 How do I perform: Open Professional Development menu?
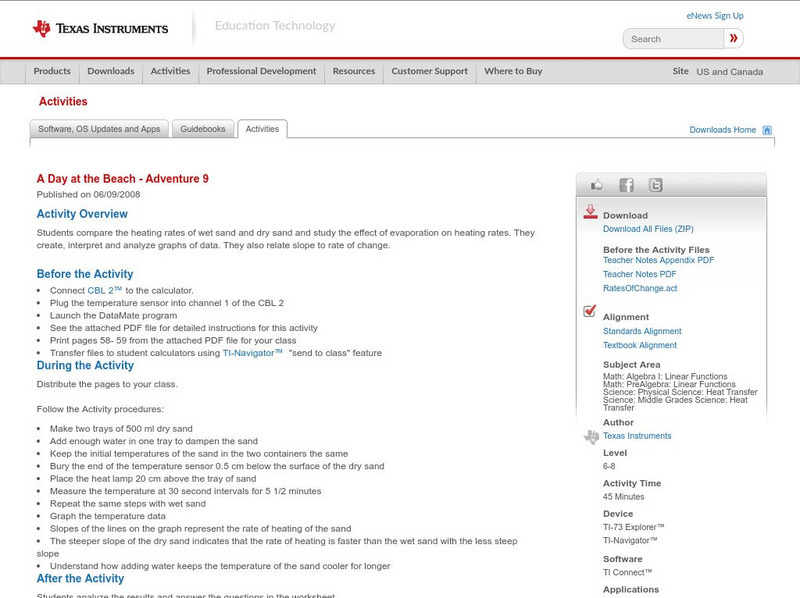[261, 71]
